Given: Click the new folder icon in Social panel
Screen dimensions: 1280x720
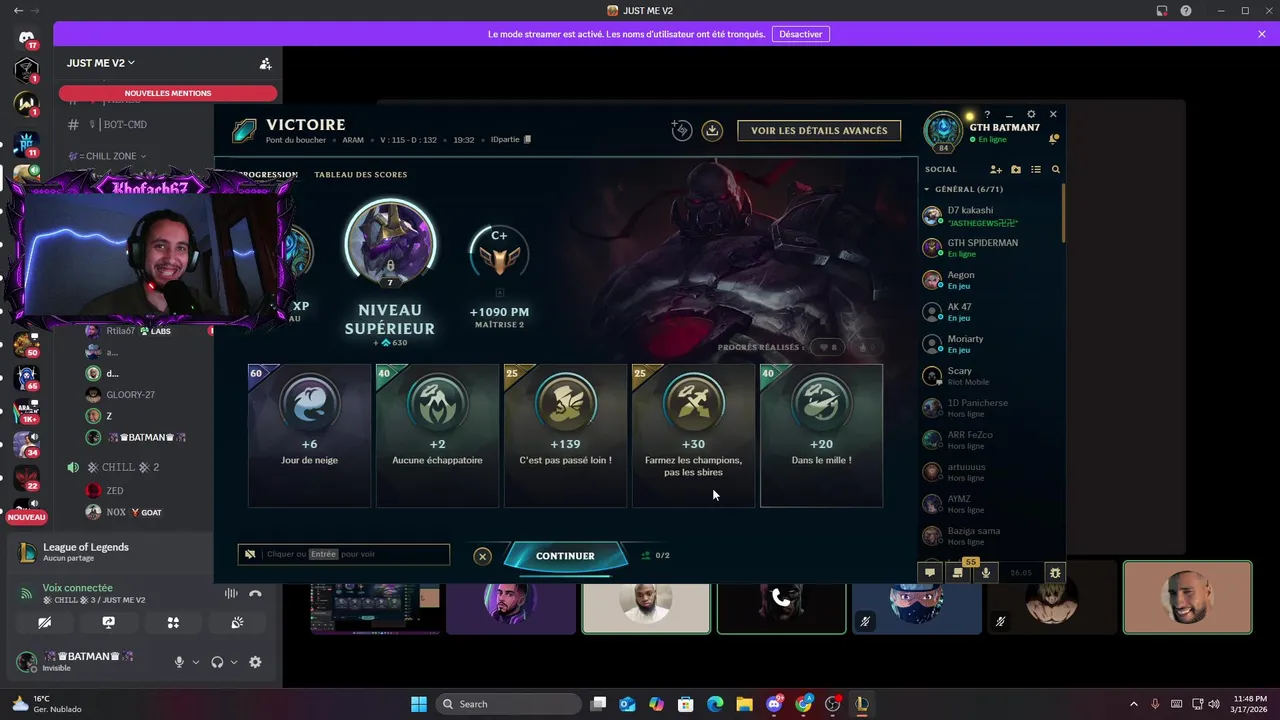Looking at the screenshot, I should pyautogui.click(x=1016, y=170).
